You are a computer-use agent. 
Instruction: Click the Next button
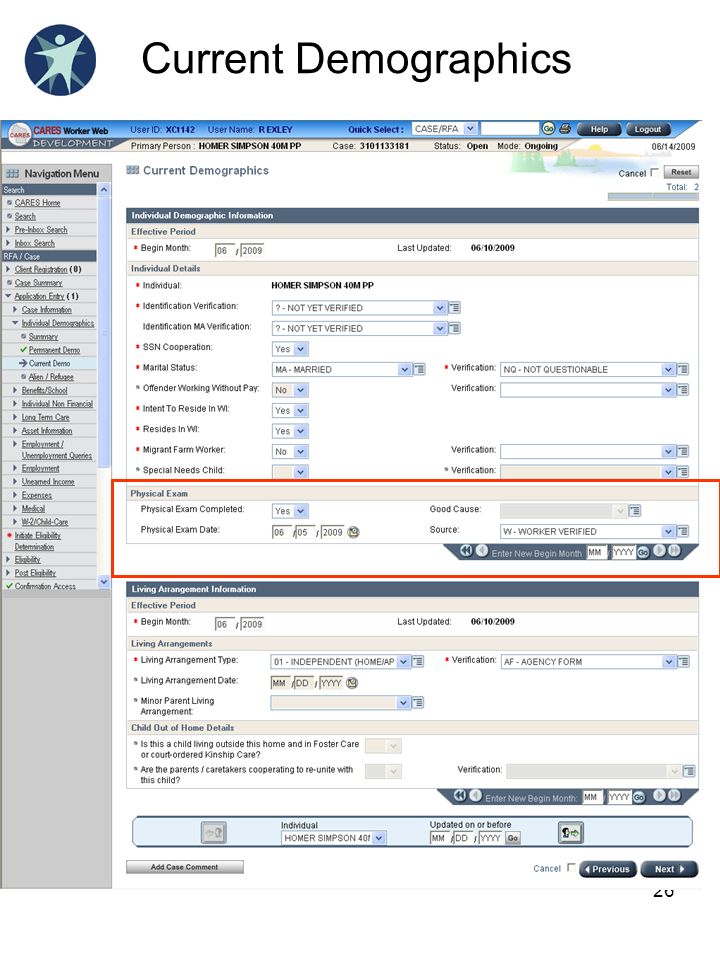(670, 869)
